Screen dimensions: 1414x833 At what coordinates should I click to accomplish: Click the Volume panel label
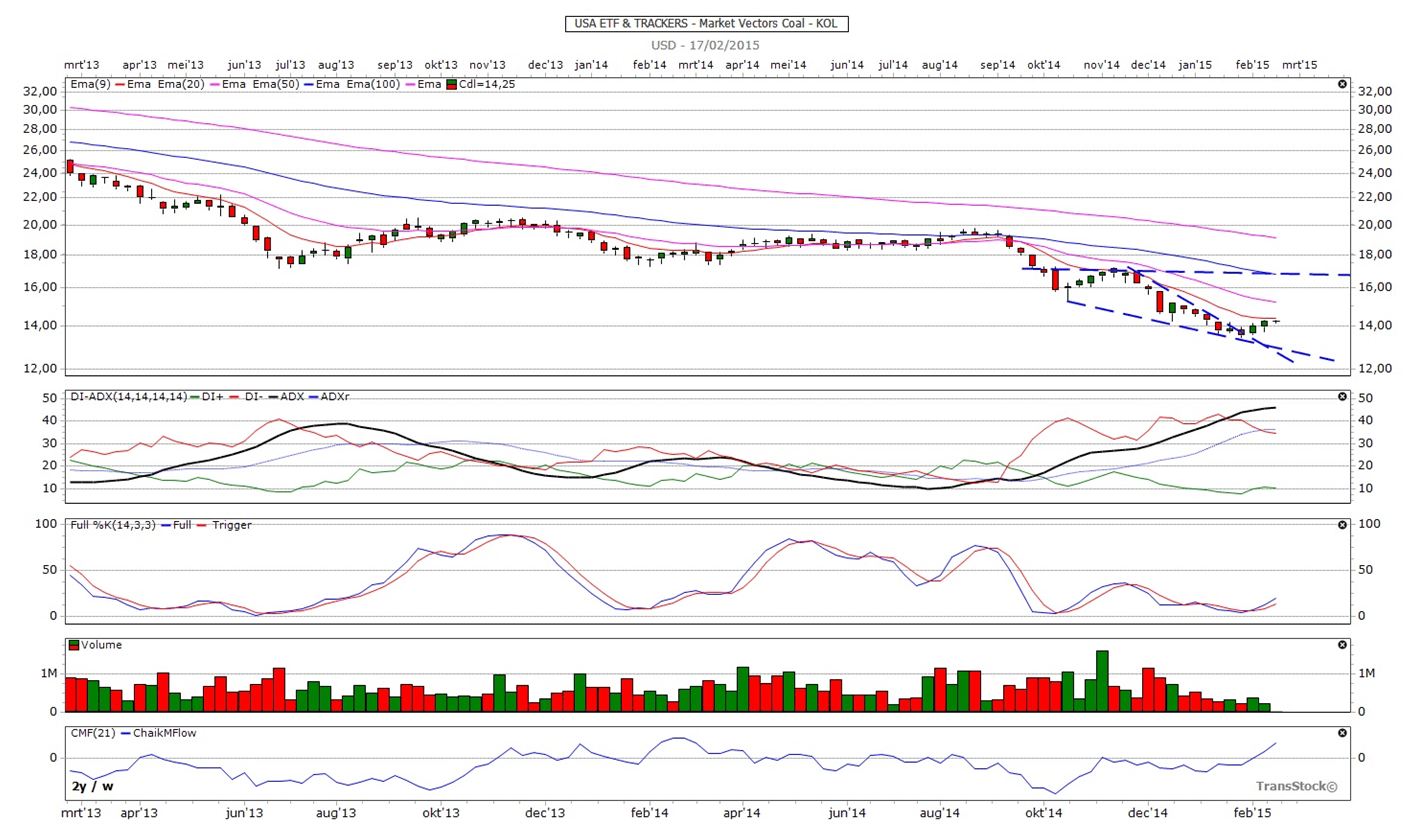pyautogui.click(x=102, y=645)
